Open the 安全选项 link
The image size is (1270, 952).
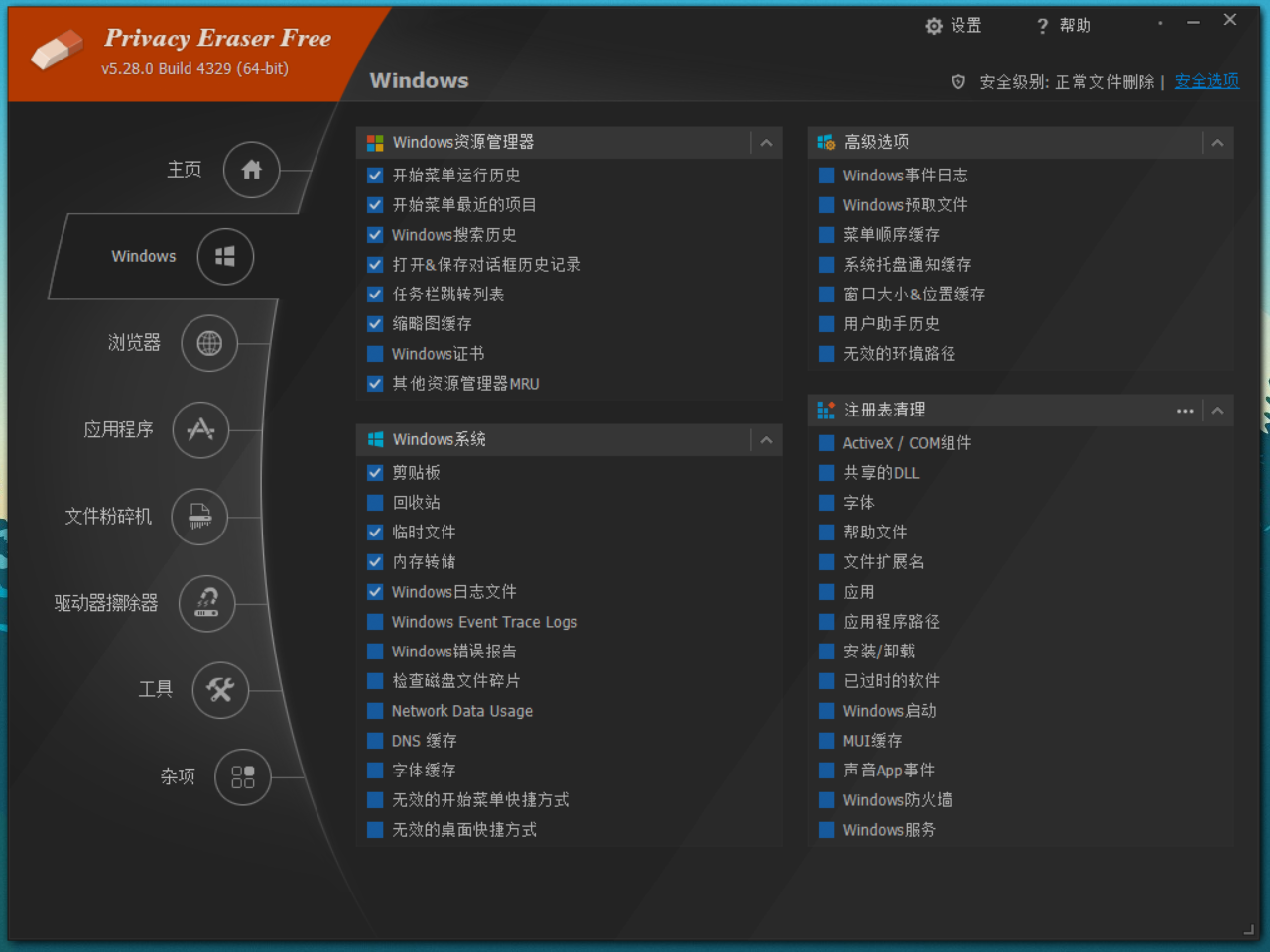click(x=1206, y=81)
